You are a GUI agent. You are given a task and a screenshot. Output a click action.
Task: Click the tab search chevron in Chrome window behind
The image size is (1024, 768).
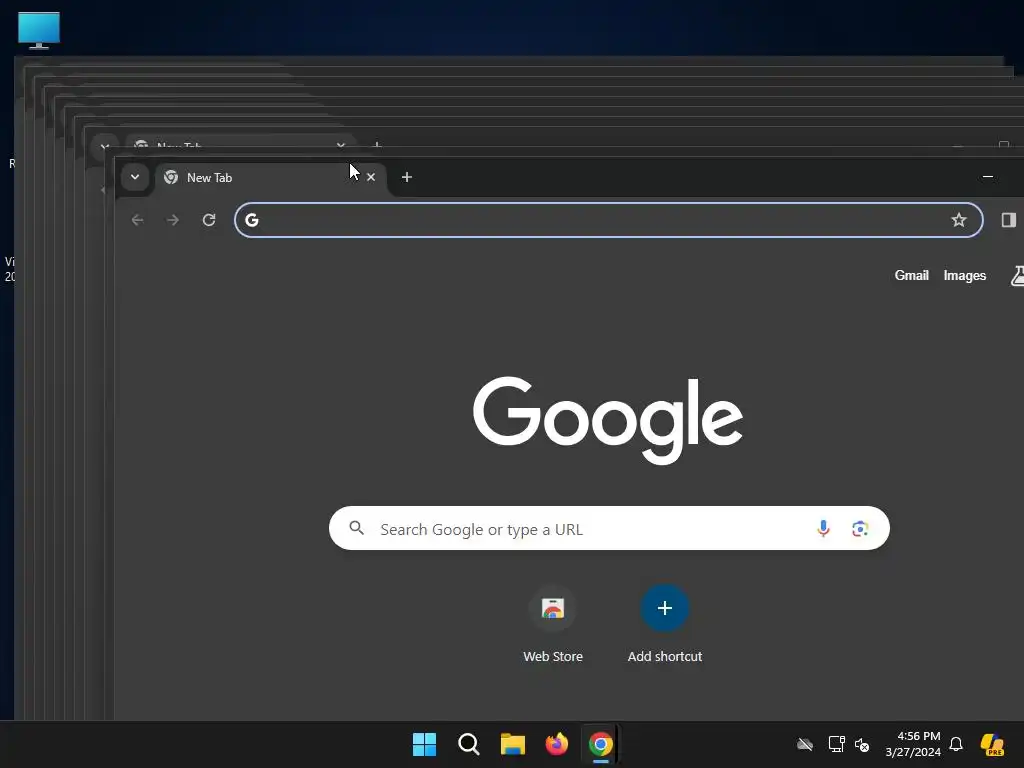(104, 146)
